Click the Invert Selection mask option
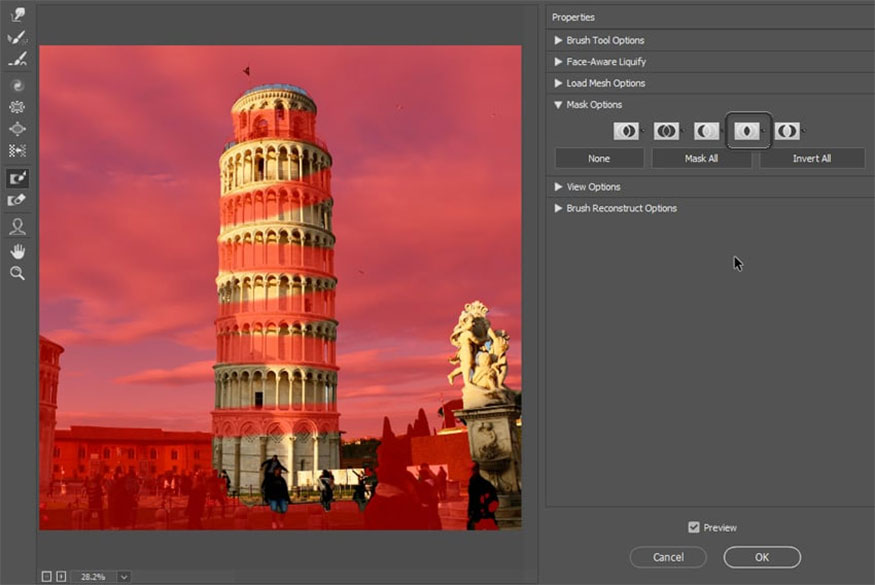Viewport: 875px width, 585px height. point(787,131)
